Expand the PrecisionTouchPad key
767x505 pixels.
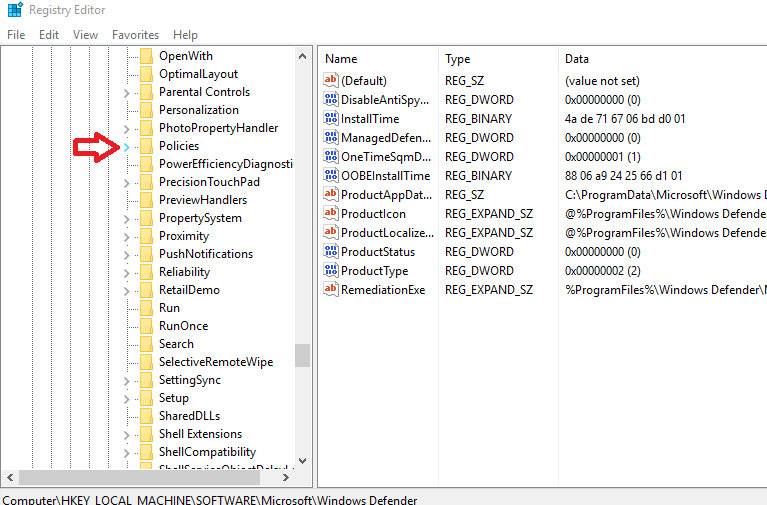[127, 183]
